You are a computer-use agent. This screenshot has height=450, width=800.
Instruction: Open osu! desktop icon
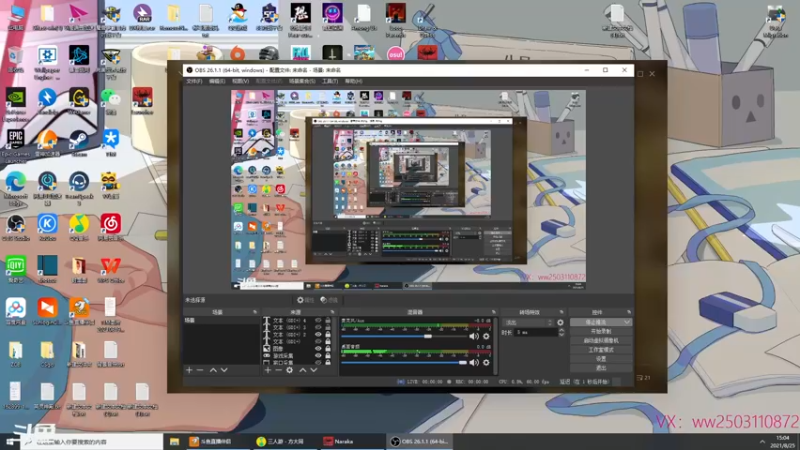pyautogui.click(x=395, y=54)
